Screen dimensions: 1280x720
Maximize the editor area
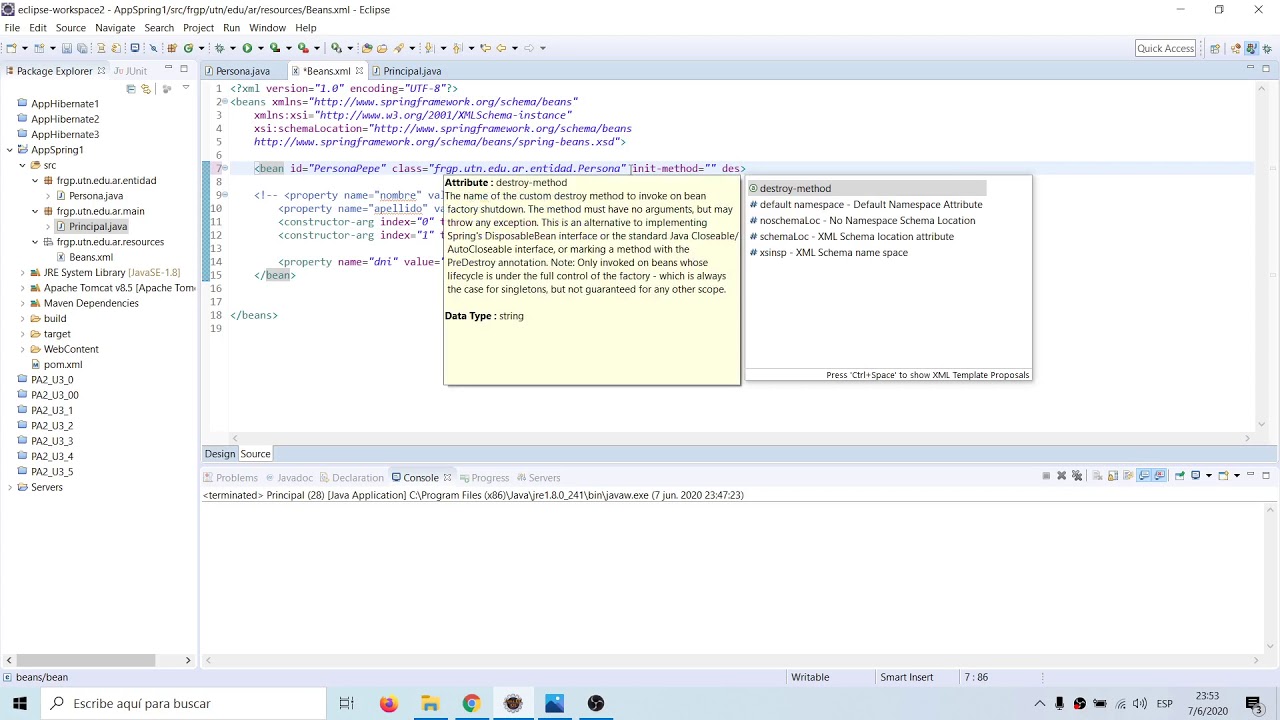pyautogui.click(x=1266, y=68)
